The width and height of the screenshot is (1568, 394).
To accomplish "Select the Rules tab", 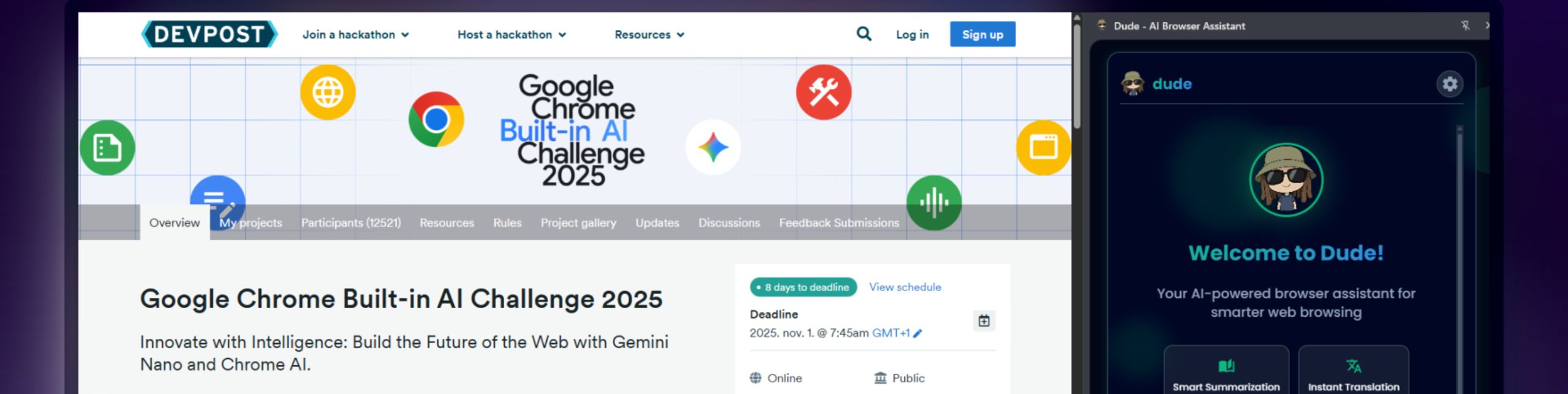I will click(x=507, y=223).
